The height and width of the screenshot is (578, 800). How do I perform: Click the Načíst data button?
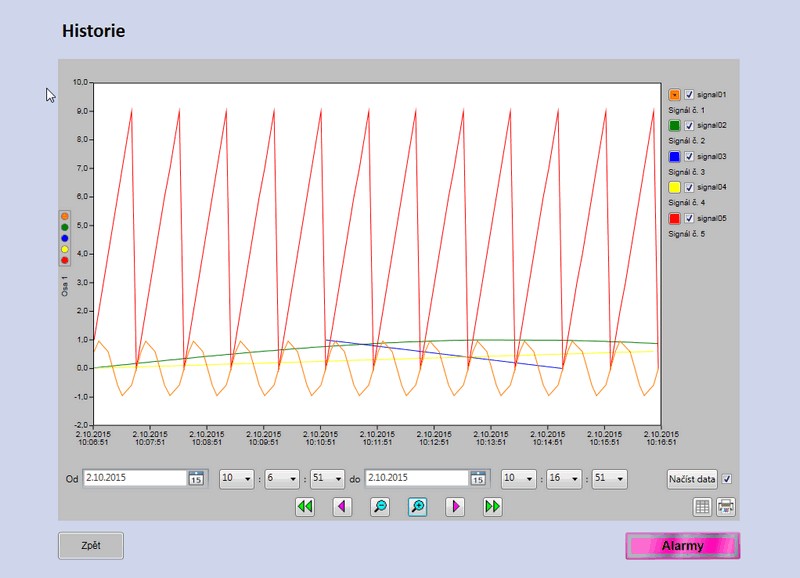click(x=692, y=479)
